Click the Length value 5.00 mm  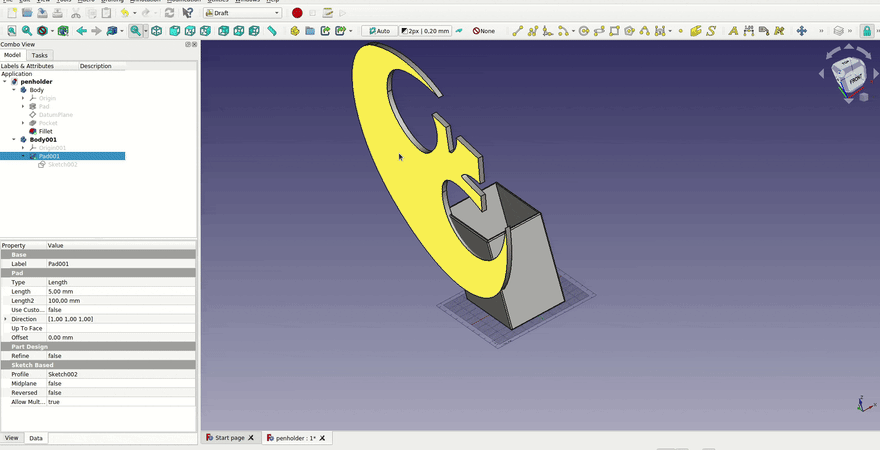tap(121, 292)
